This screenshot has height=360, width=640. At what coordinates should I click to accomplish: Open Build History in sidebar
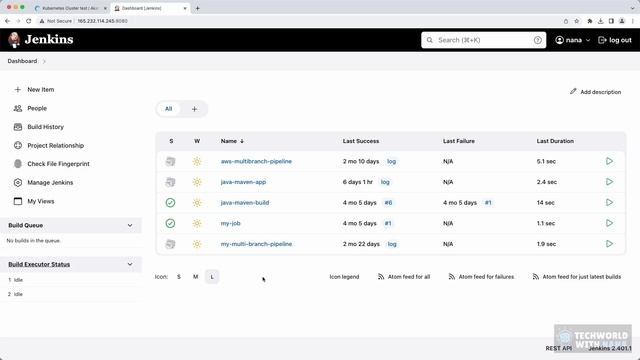39,127
